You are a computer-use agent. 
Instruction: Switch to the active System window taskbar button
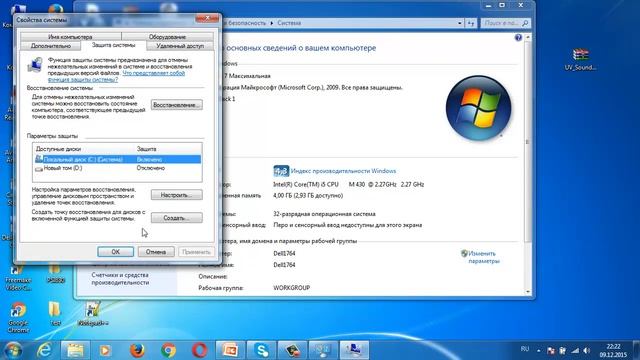tap(354, 350)
